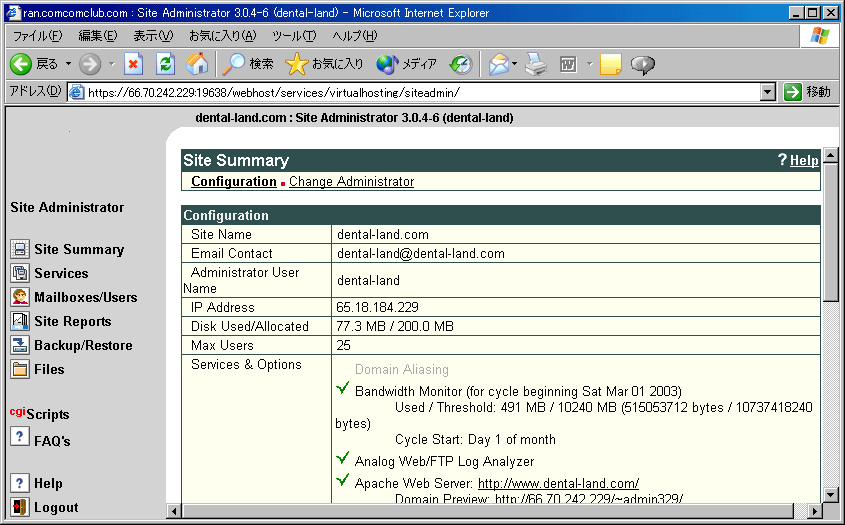This screenshot has height=525, width=845.
Task: Click the Messenger speech bubble icon
Action: (642, 65)
